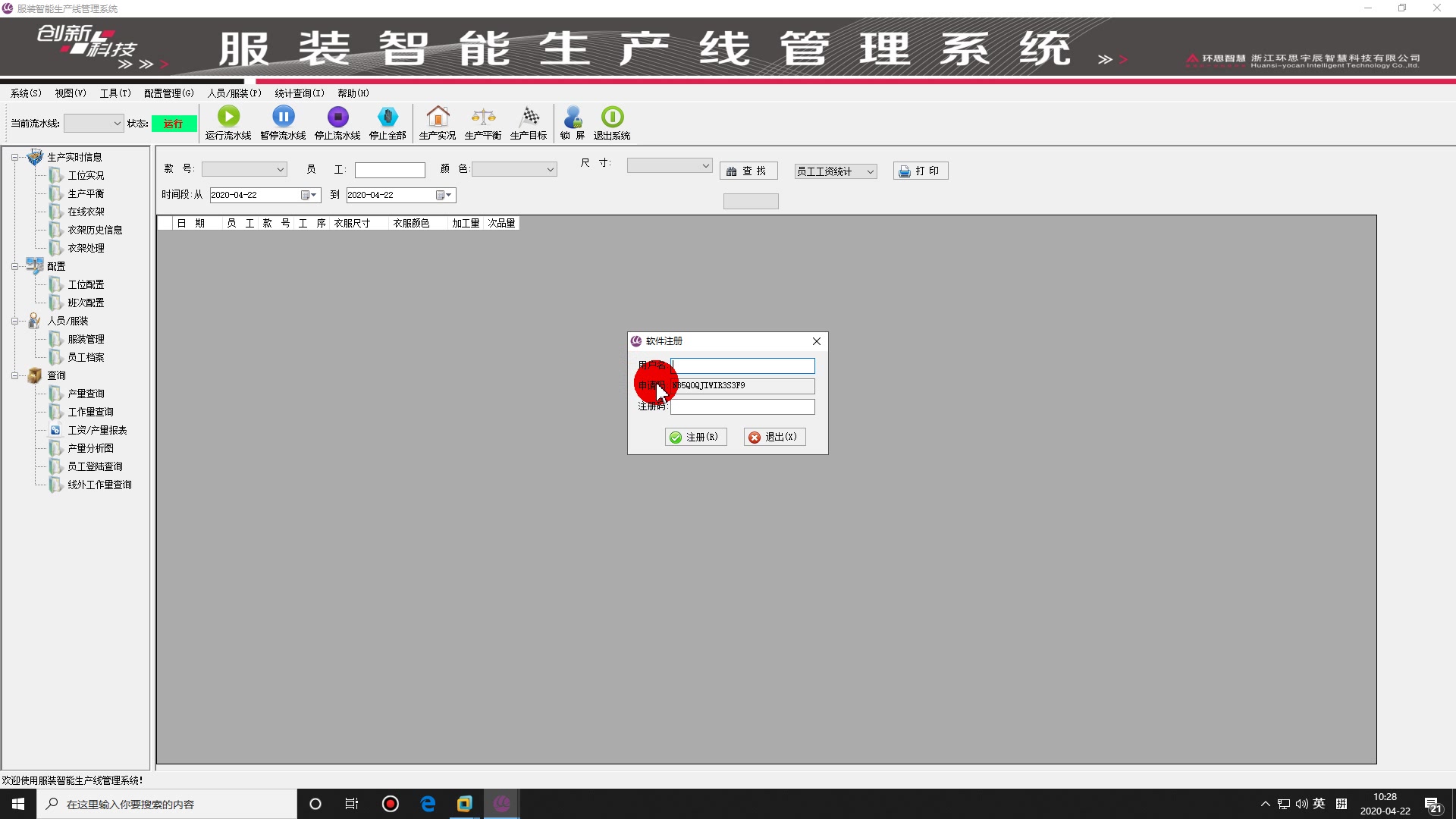1456x819 pixels.
Task: Open the 帮助(H) menu
Action: 353,93
